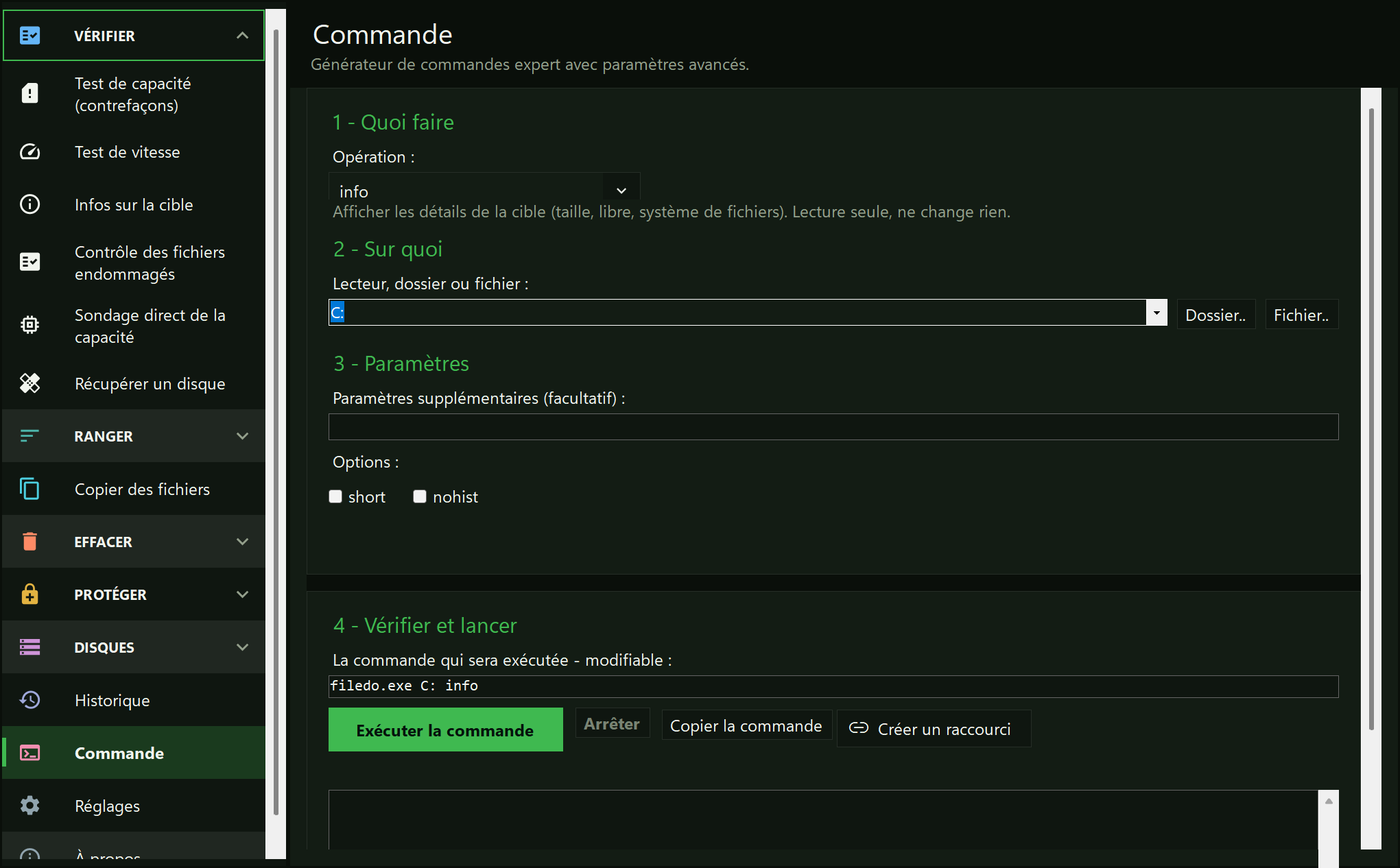
Task: Click the capacity test warning icon
Action: [x=29, y=94]
